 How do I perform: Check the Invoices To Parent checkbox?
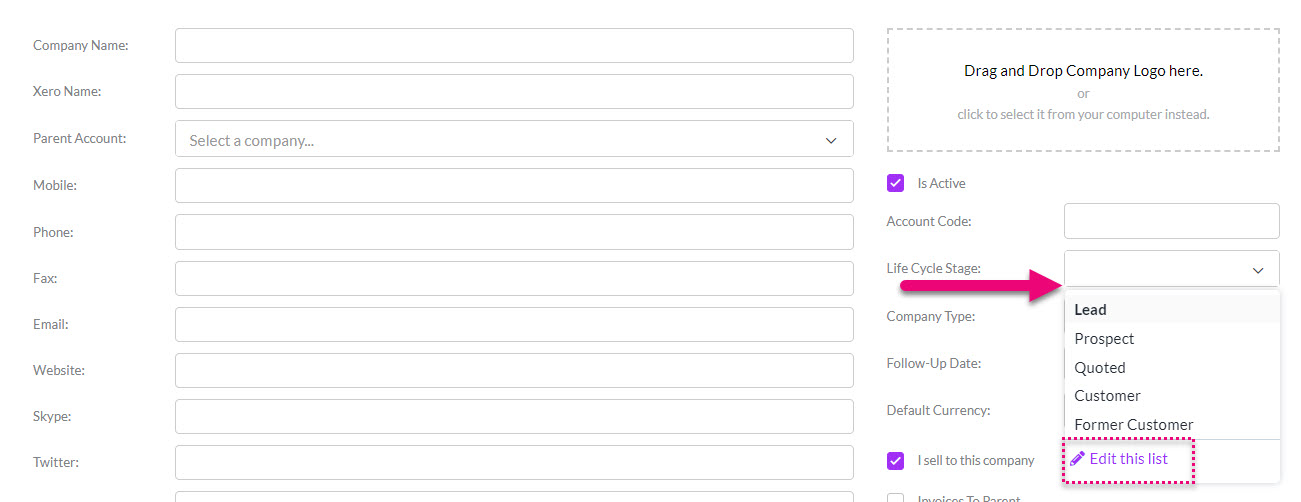click(x=895, y=497)
